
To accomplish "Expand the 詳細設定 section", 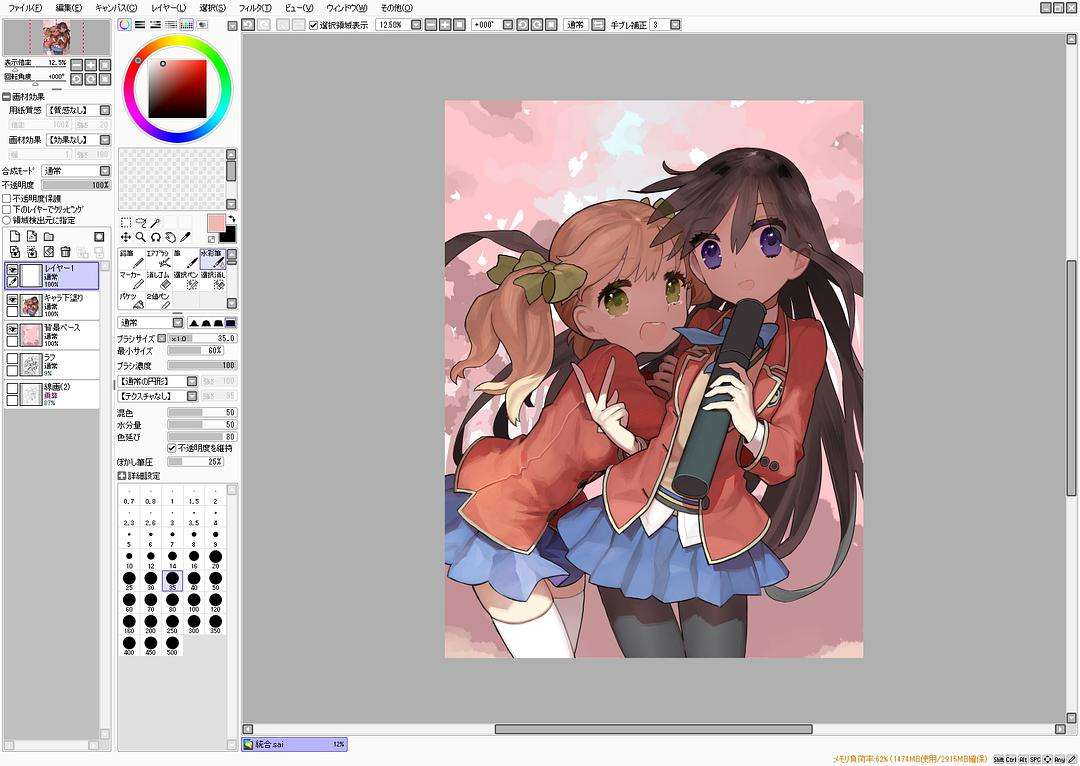I will pyautogui.click(x=122, y=475).
